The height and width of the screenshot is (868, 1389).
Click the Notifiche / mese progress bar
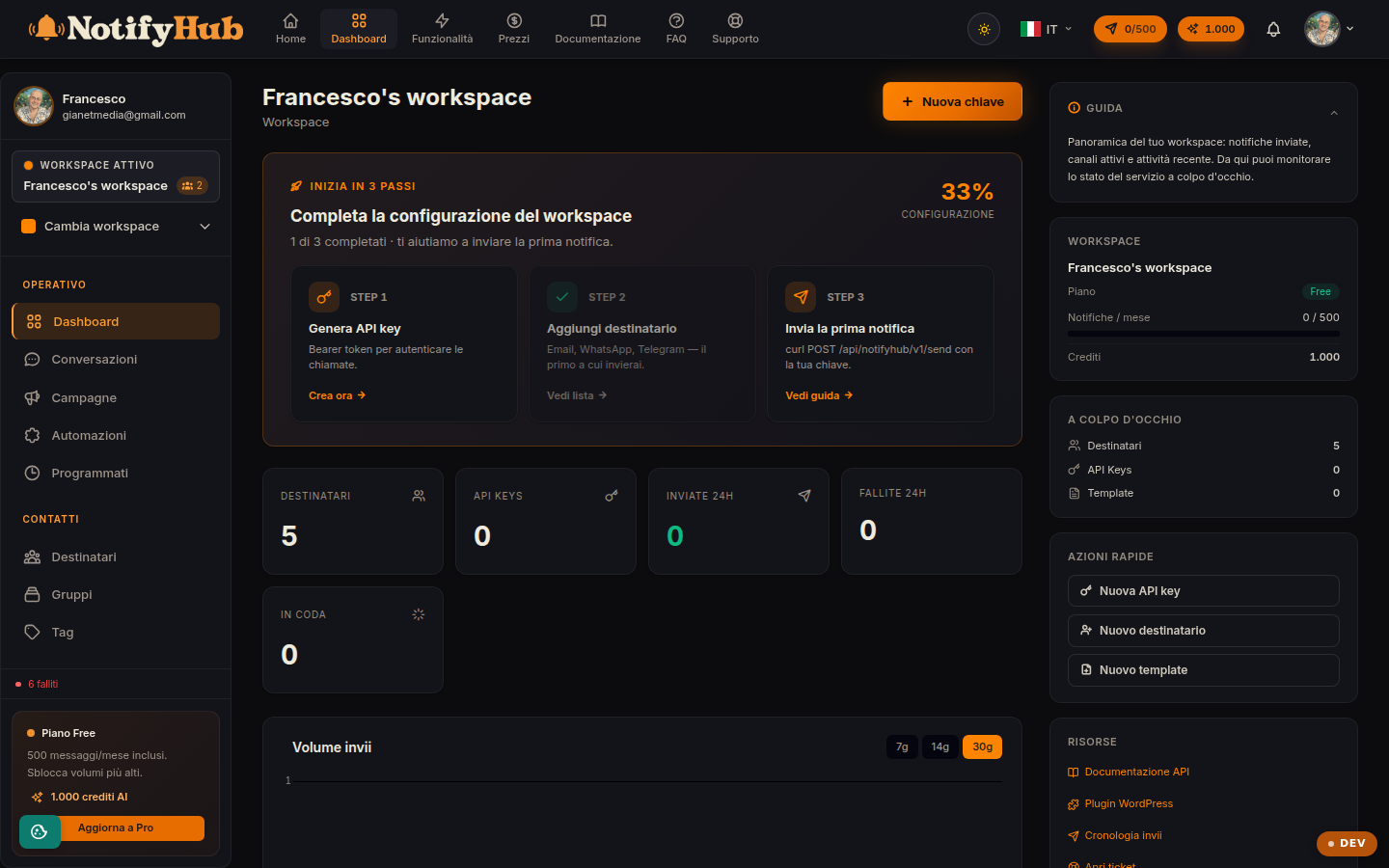click(1204, 334)
